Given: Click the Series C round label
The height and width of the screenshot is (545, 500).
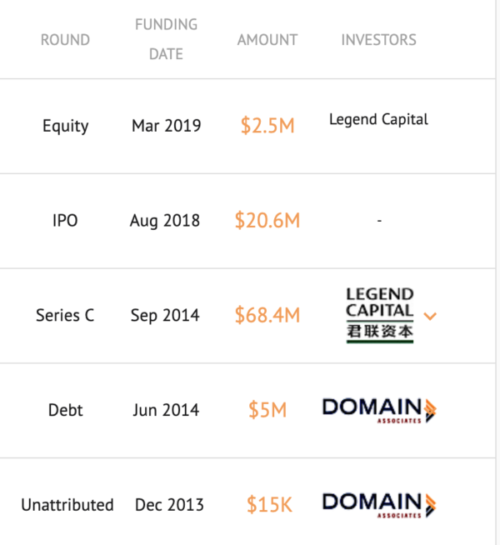Looking at the screenshot, I should (x=65, y=315).
